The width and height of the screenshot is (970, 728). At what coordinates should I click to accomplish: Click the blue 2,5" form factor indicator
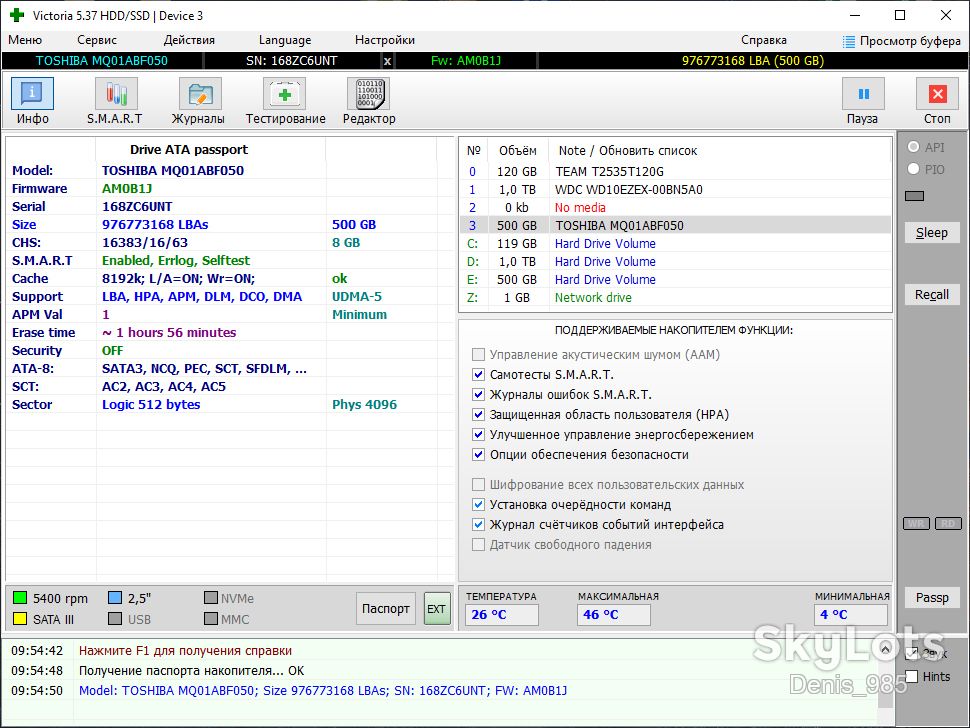tap(114, 597)
